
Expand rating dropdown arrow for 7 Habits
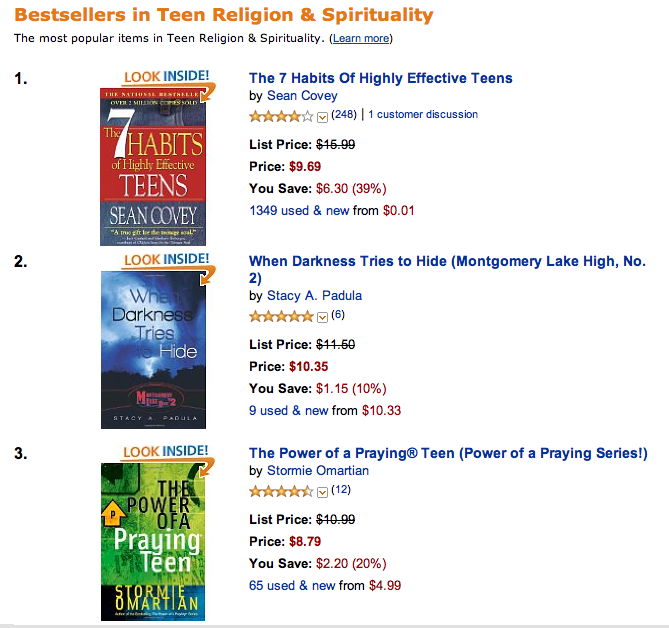(322, 116)
